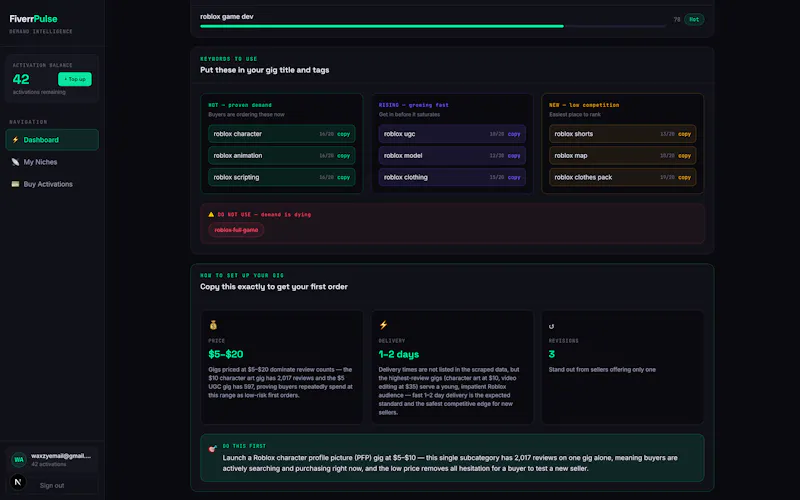Viewport: 800px width, 500px height.
Task: Click the My Niches satellite icon
Action: [x=15, y=162]
